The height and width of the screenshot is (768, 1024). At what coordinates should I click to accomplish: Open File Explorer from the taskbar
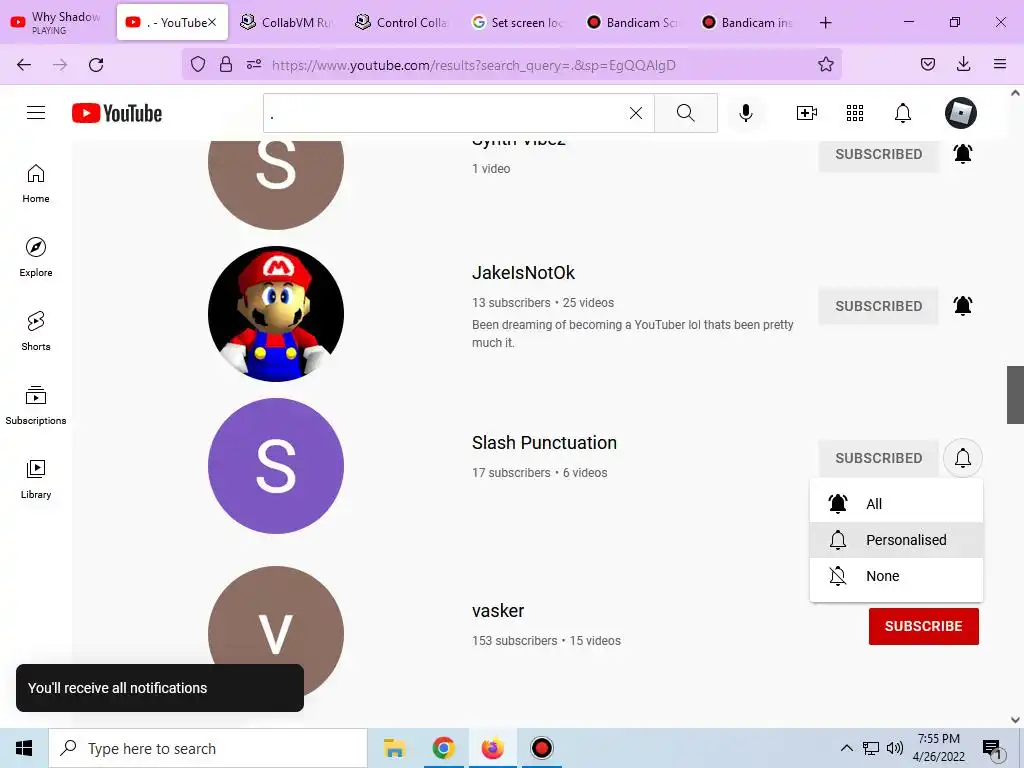click(394, 748)
